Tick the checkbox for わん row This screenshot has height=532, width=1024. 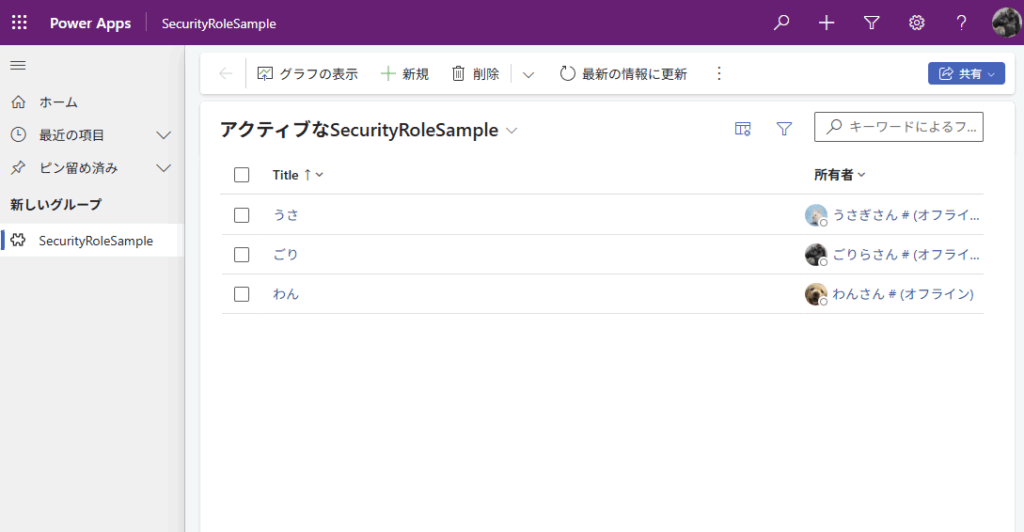tap(241, 294)
